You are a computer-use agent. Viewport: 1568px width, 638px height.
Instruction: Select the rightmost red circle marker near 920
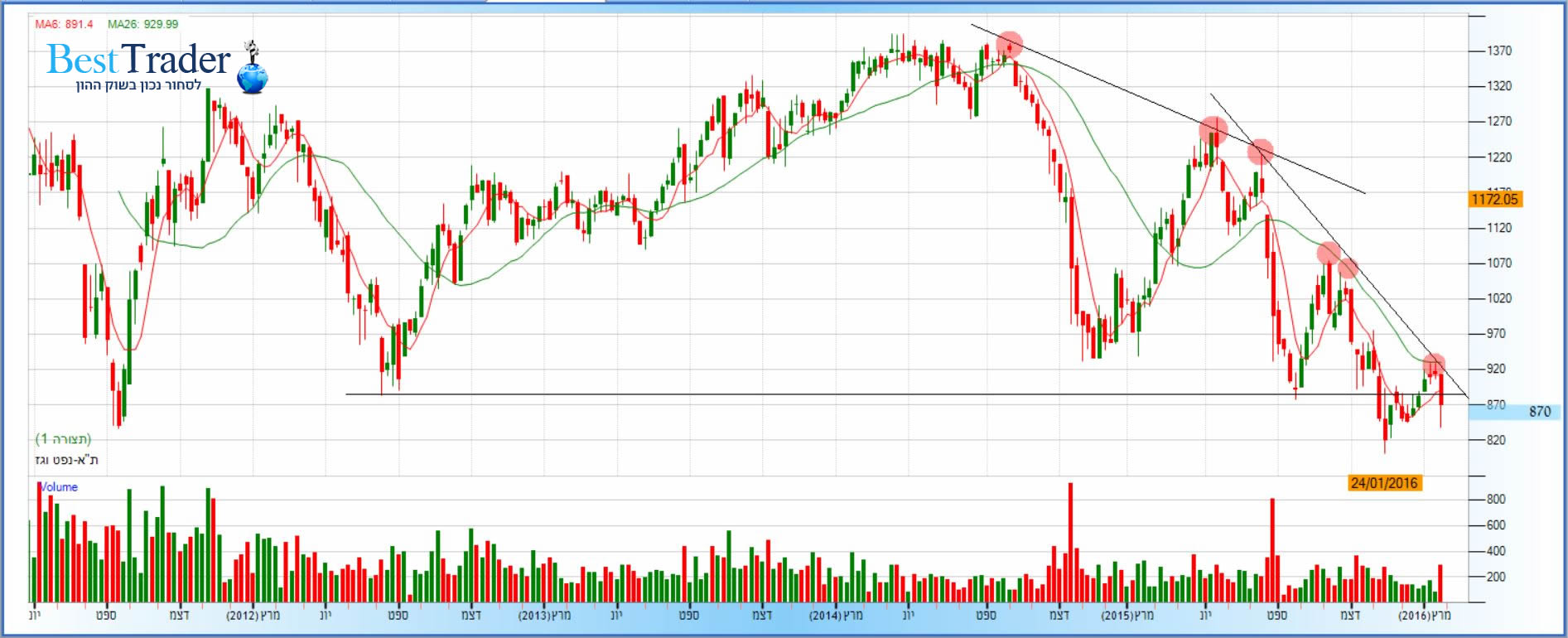[1434, 364]
